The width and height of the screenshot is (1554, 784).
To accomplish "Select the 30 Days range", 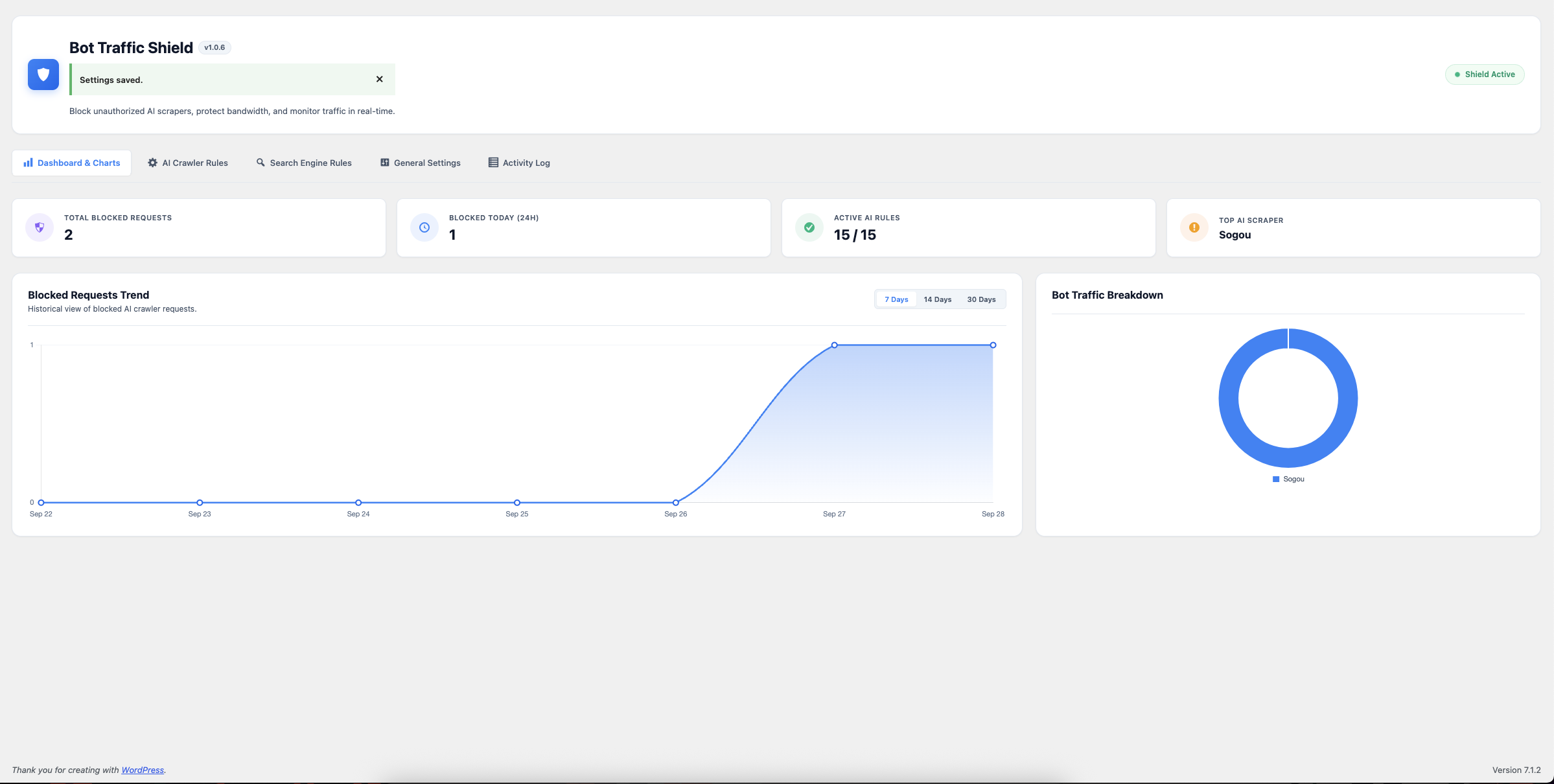I will point(981,299).
